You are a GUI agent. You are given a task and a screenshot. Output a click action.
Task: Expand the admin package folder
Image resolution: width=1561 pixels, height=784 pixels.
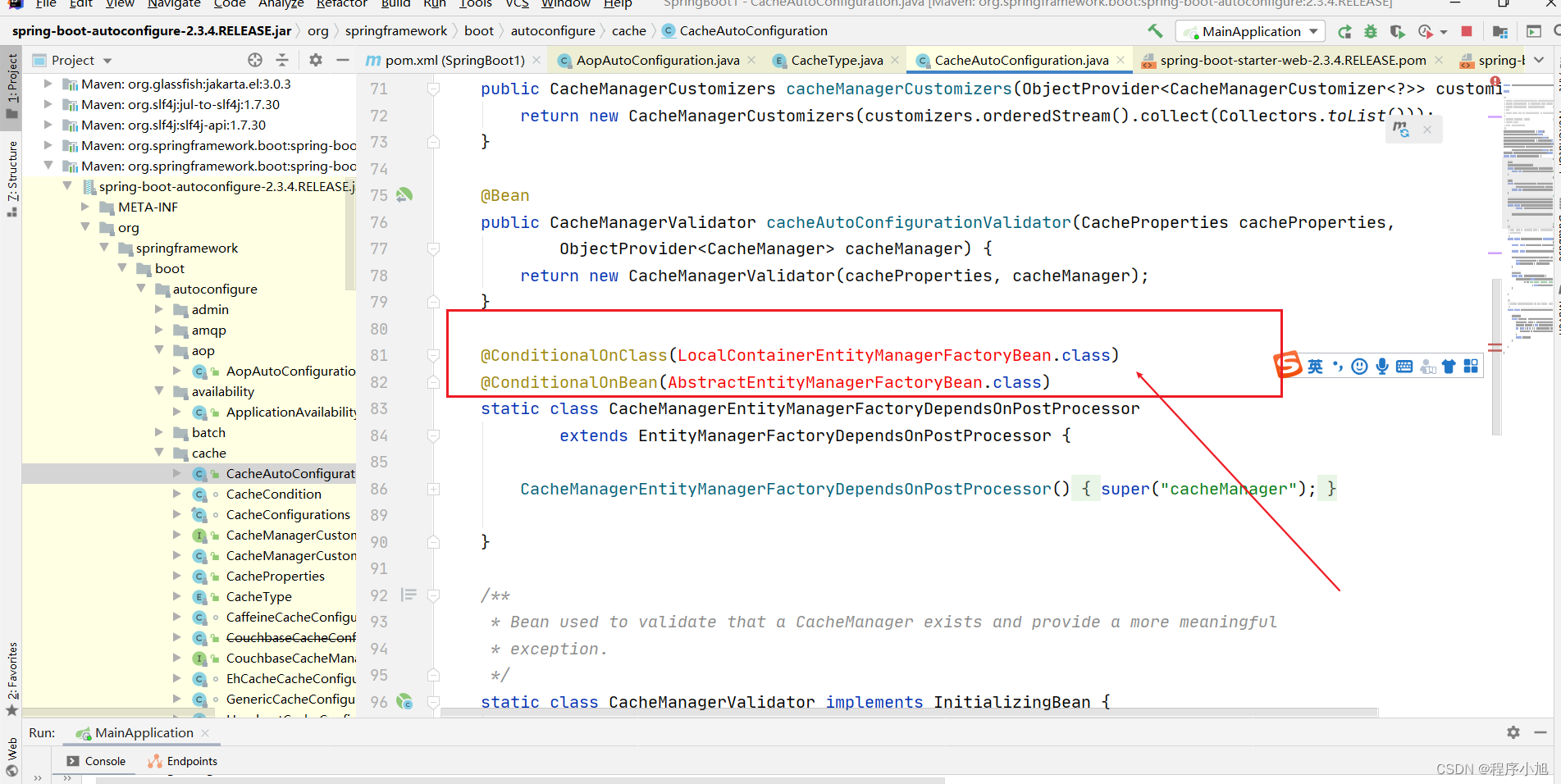159,309
